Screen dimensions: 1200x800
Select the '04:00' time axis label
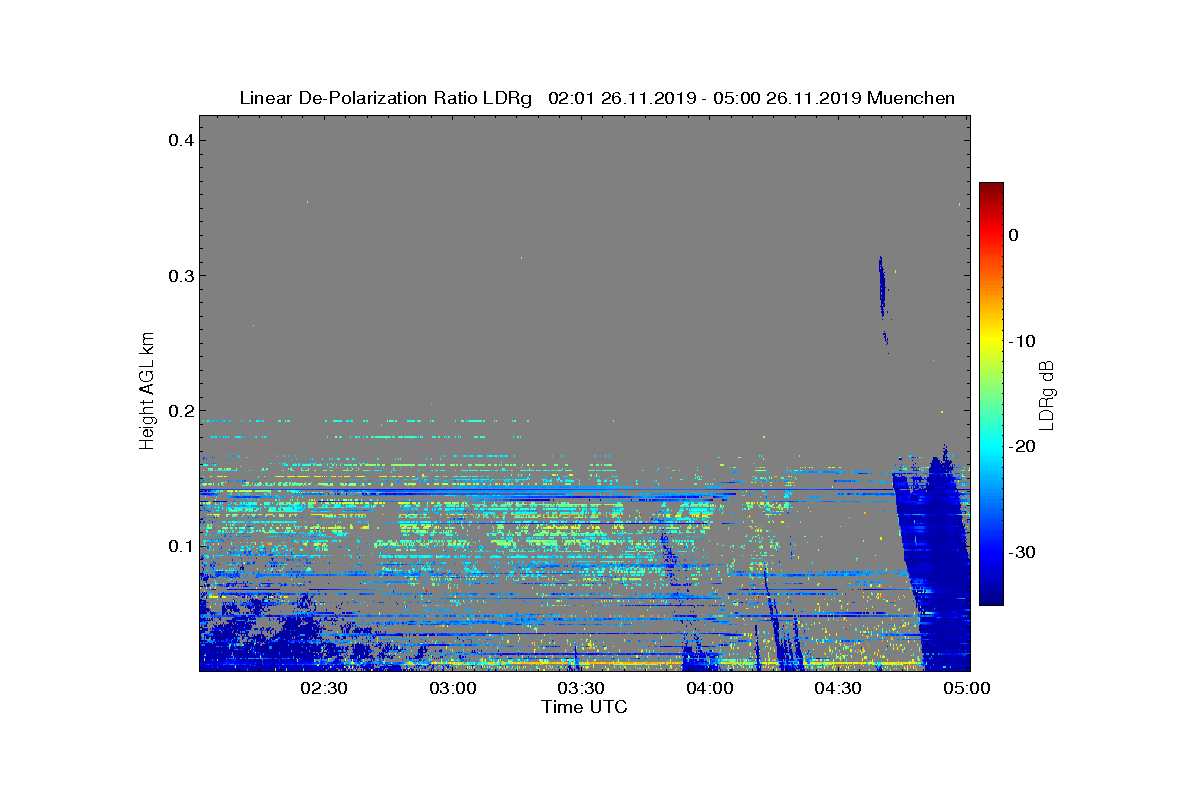click(710, 688)
